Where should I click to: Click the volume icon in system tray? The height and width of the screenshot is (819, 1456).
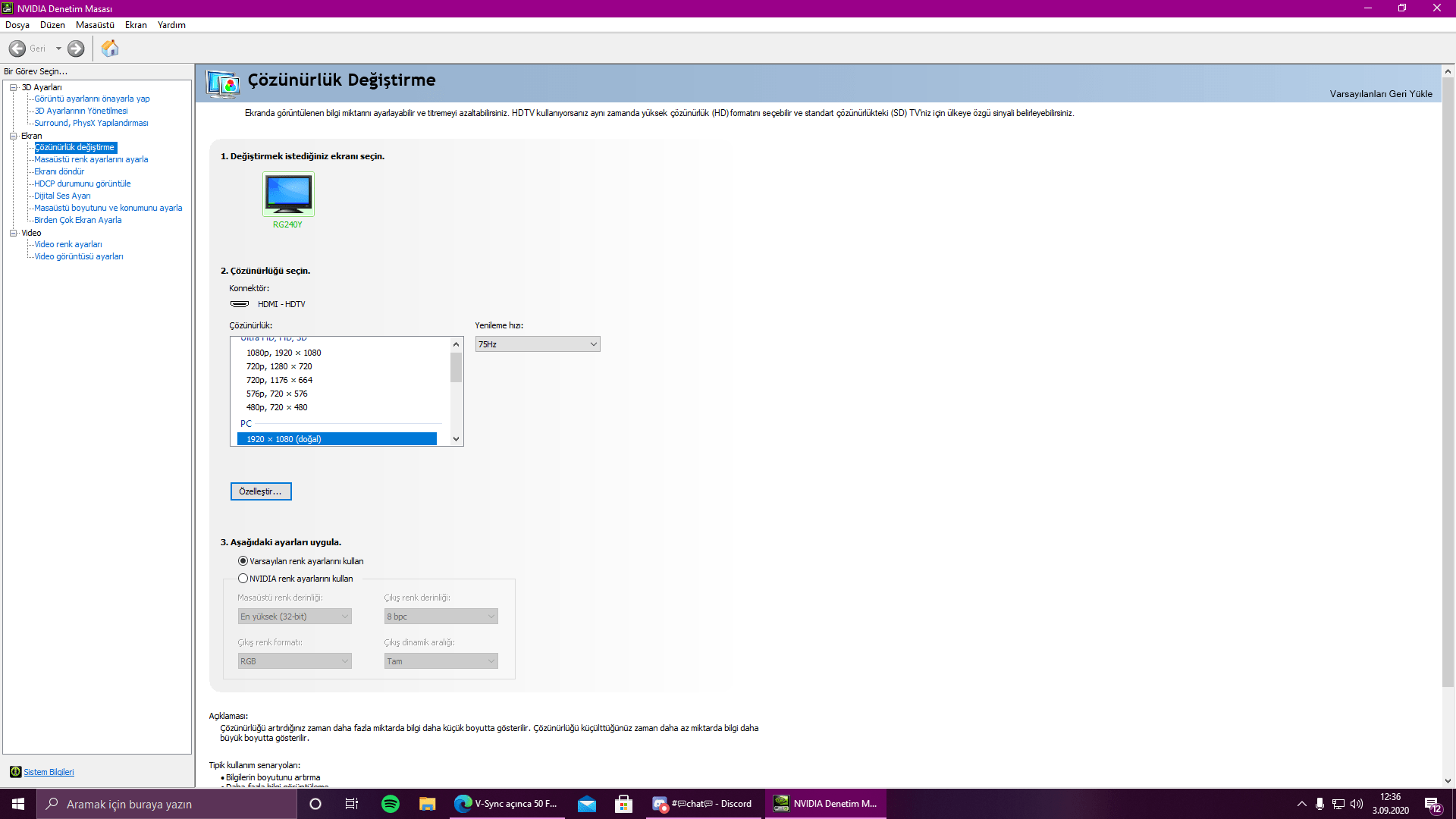(1357, 804)
